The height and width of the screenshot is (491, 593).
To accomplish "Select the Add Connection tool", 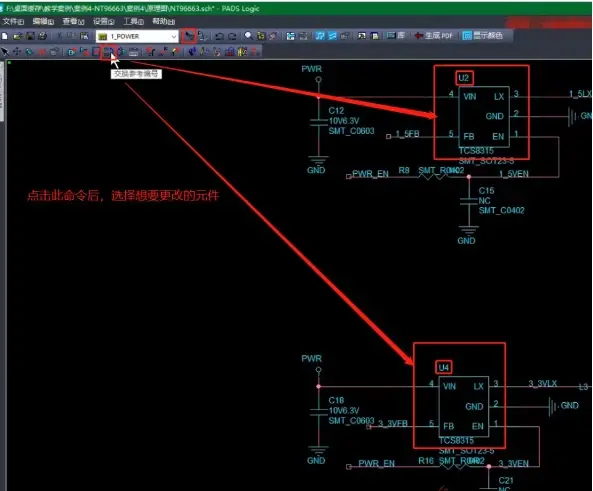I will tap(84, 52).
